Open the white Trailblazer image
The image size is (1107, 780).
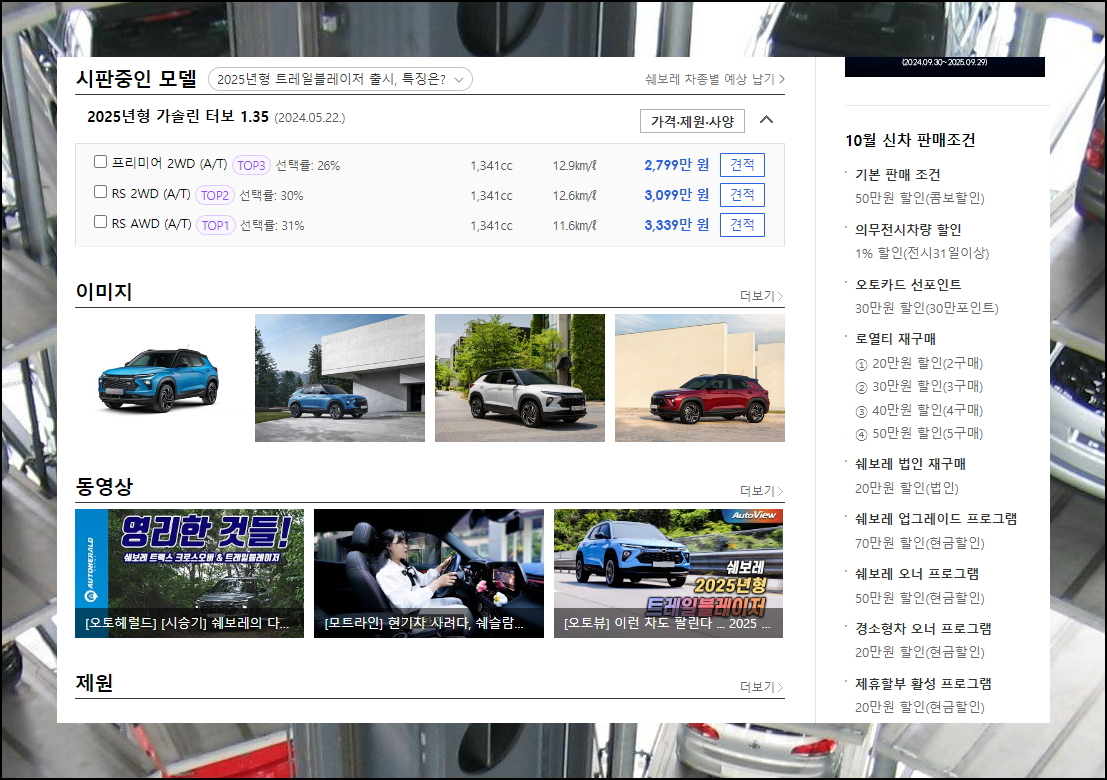coord(520,378)
